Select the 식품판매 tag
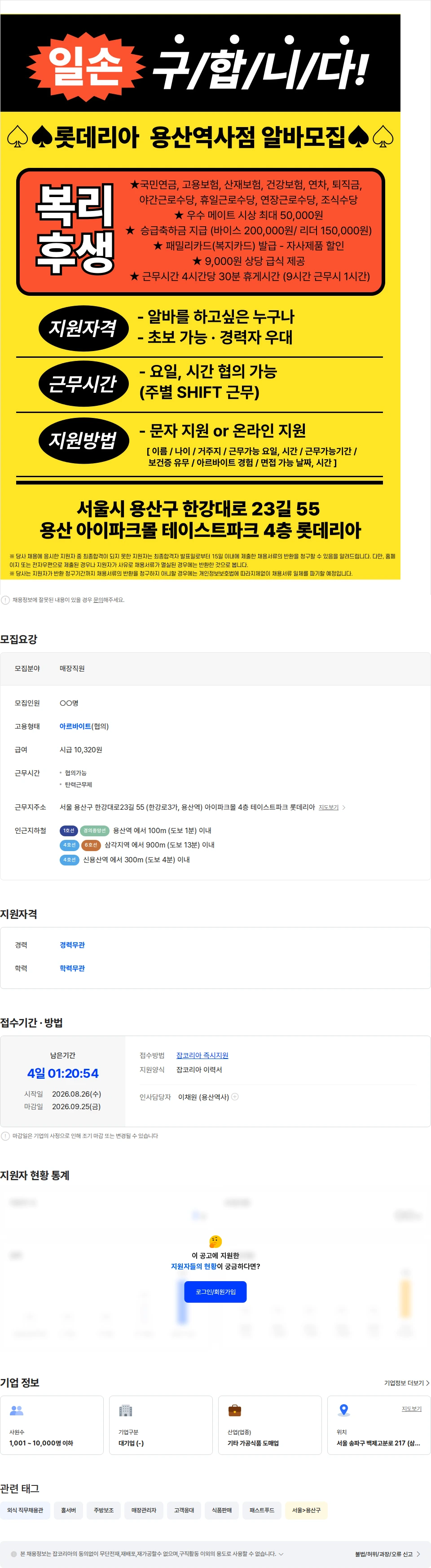Screen dimensions: 431x1568 (x=222, y=1510)
